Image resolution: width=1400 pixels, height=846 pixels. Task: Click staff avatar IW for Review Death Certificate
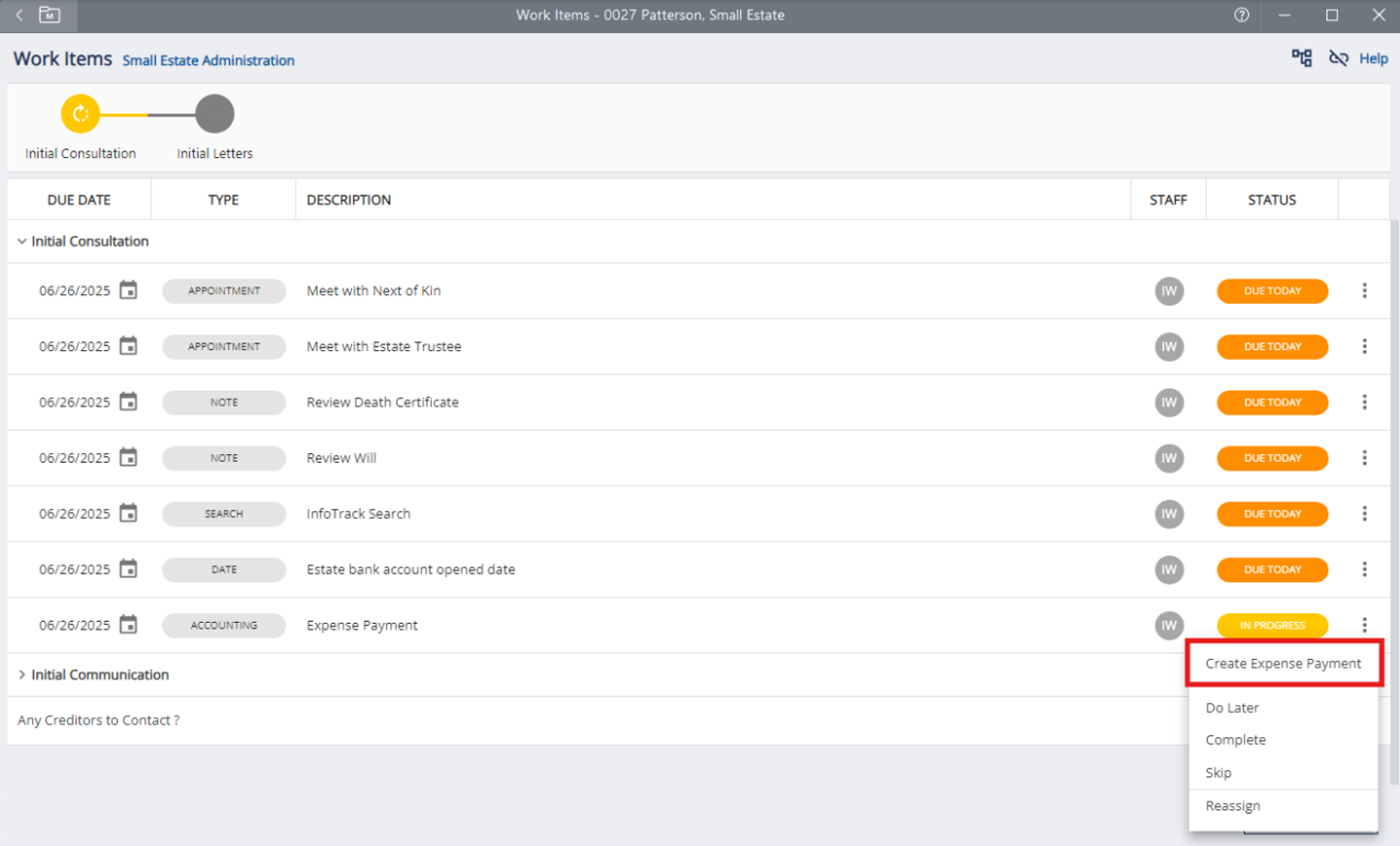point(1168,402)
